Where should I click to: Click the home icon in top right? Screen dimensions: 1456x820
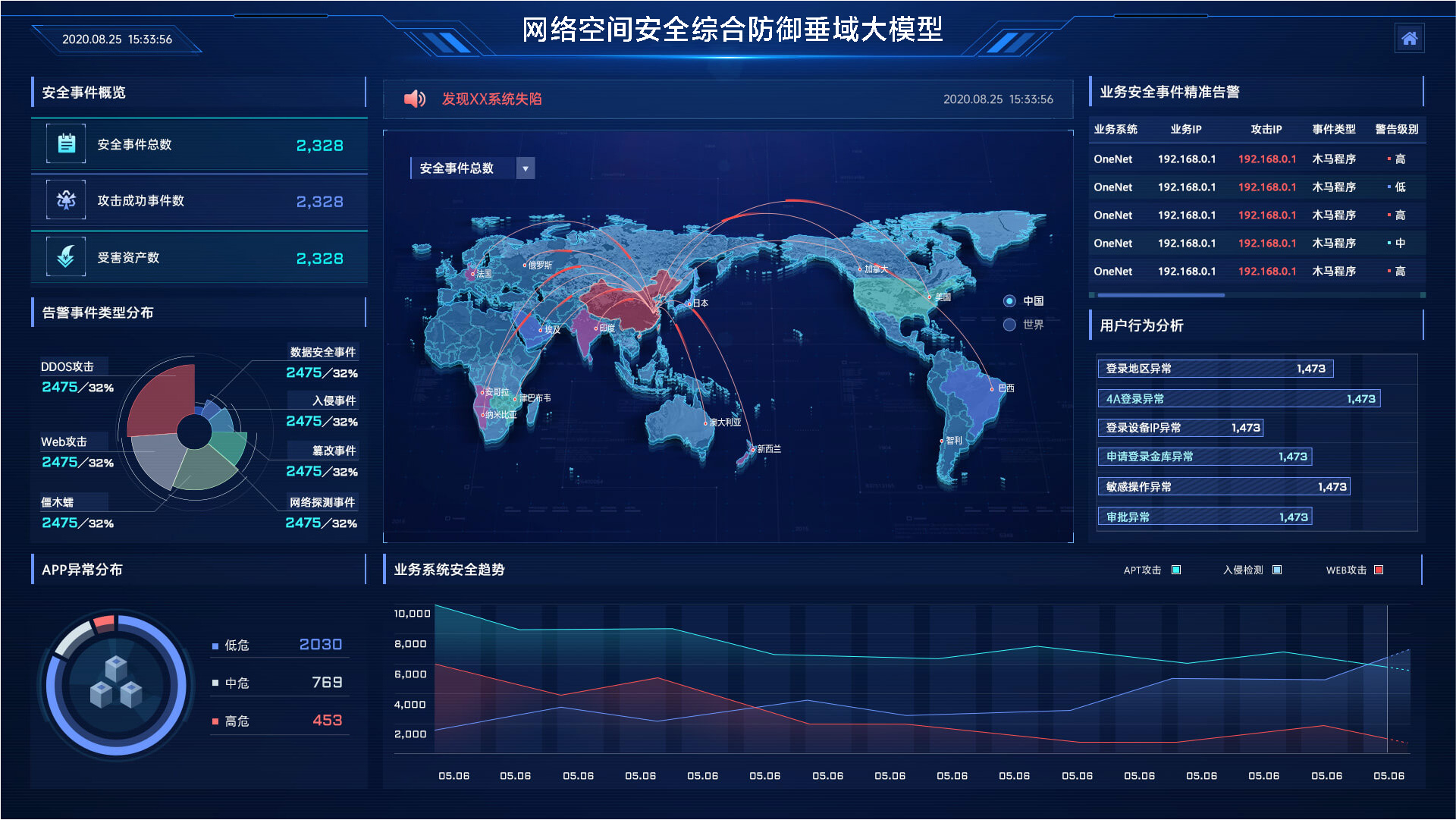(1409, 39)
